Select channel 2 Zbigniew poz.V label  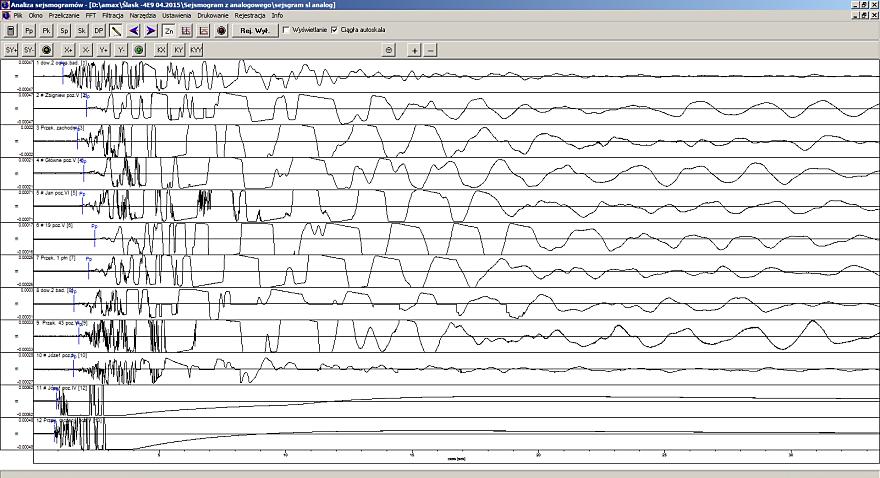(61, 95)
